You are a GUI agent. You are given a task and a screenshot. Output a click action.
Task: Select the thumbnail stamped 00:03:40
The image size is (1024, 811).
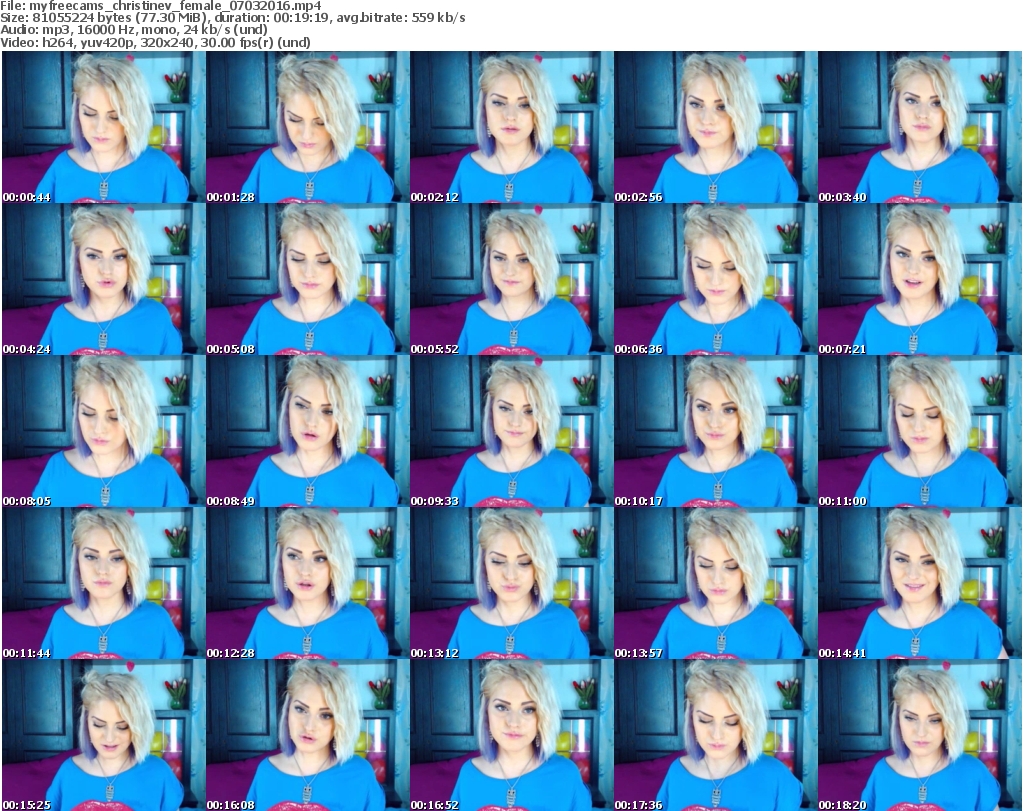(x=920, y=127)
